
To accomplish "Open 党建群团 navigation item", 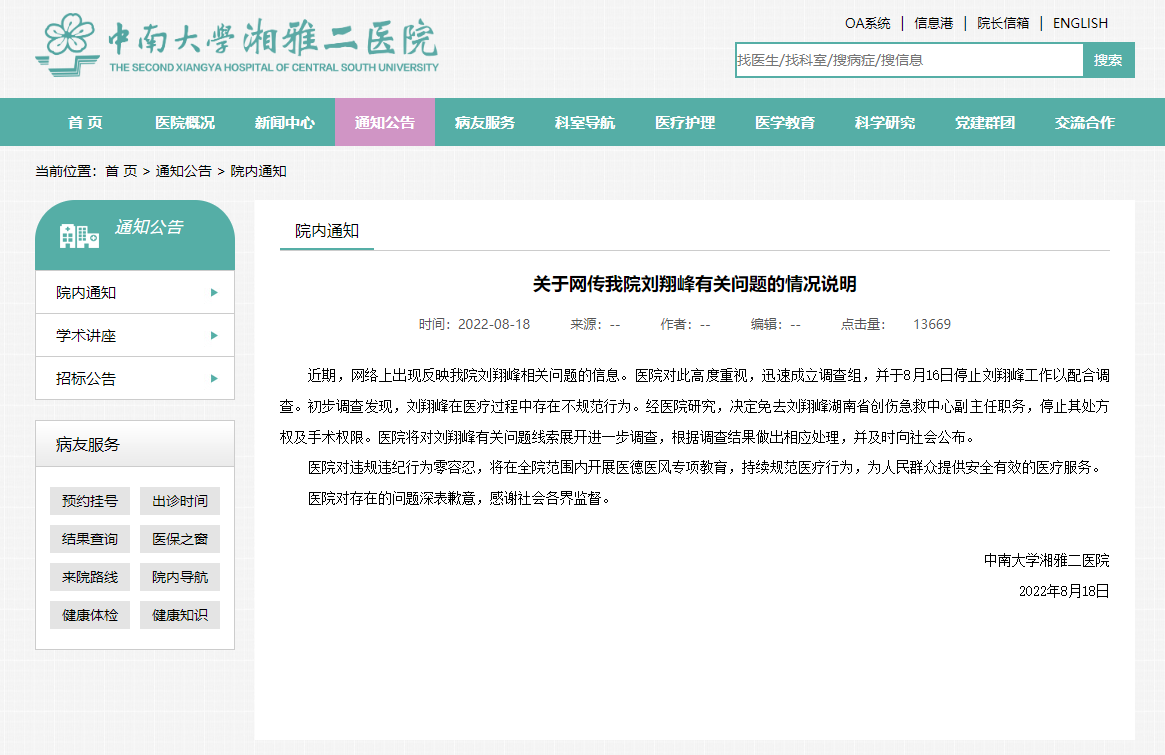I will point(984,123).
